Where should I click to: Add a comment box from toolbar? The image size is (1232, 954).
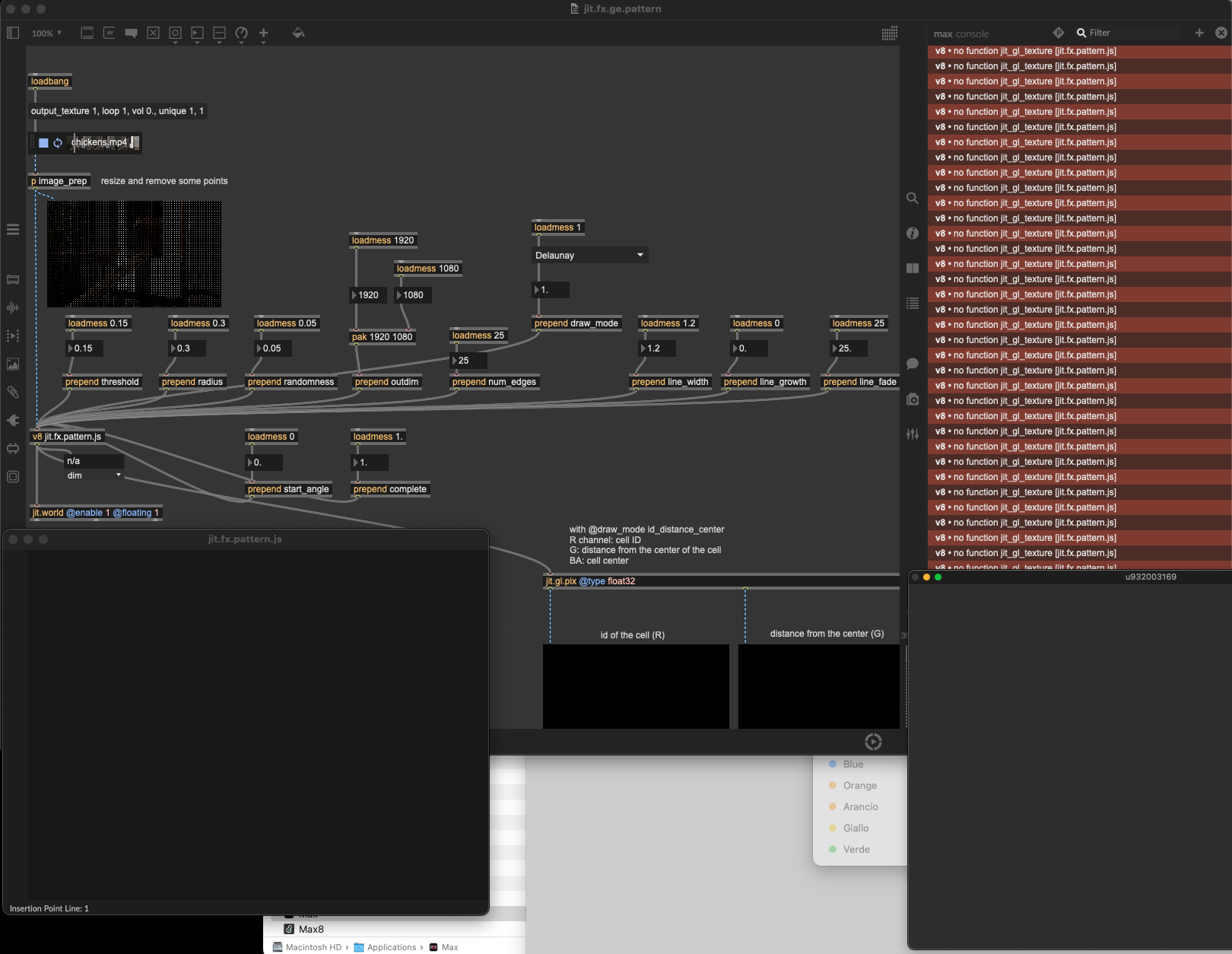point(131,33)
